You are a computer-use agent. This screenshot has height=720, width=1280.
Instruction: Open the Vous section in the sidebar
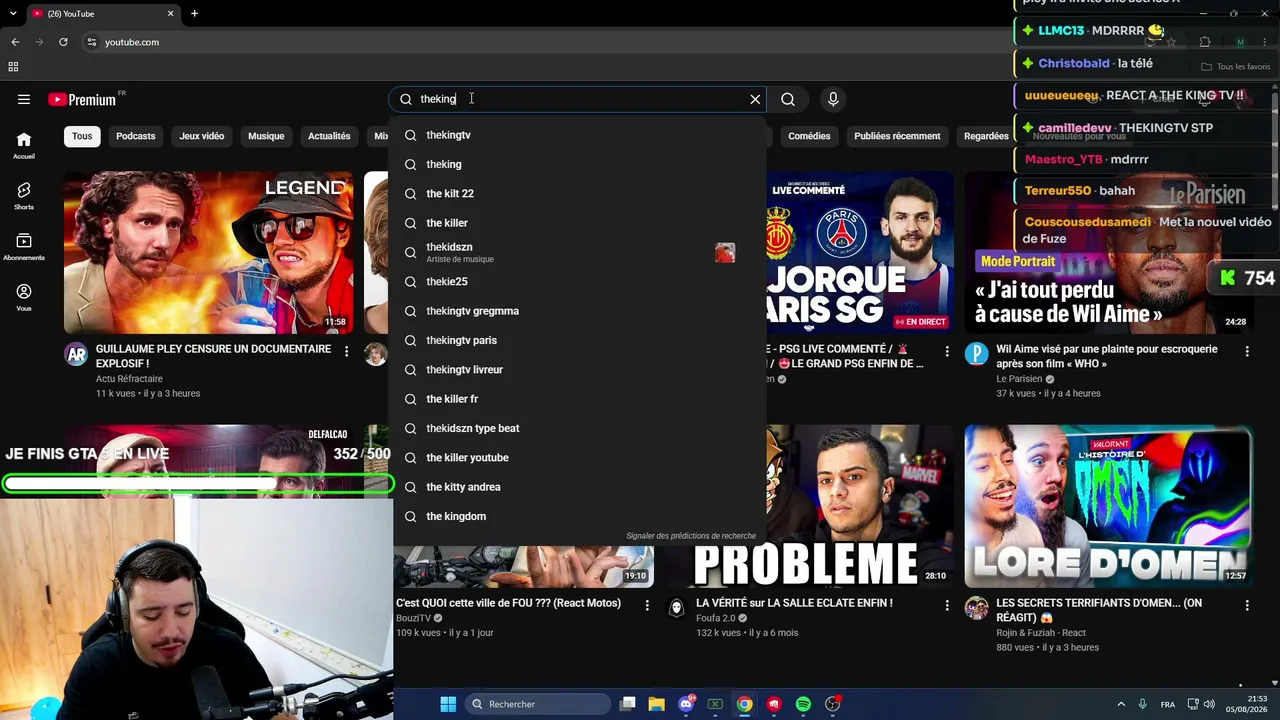pyautogui.click(x=24, y=297)
